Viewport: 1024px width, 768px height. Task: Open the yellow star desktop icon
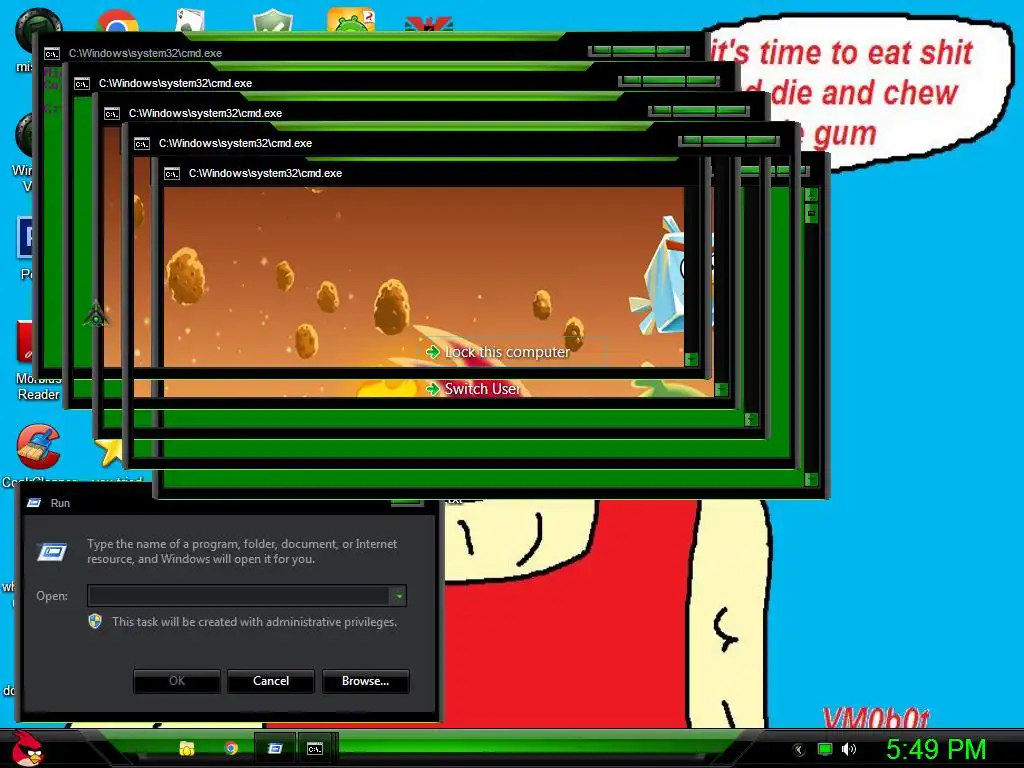point(110,452)
